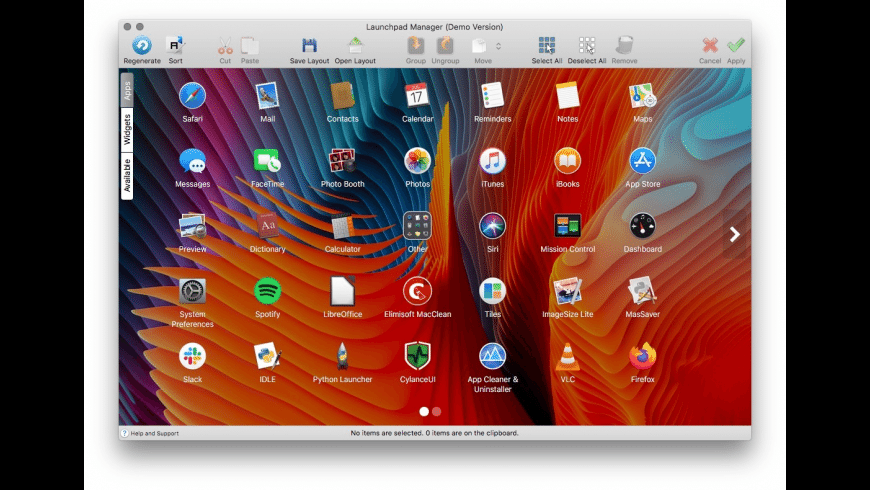Open Help and Support link
This screenshot has height=490, width=870.
[150, 433]
